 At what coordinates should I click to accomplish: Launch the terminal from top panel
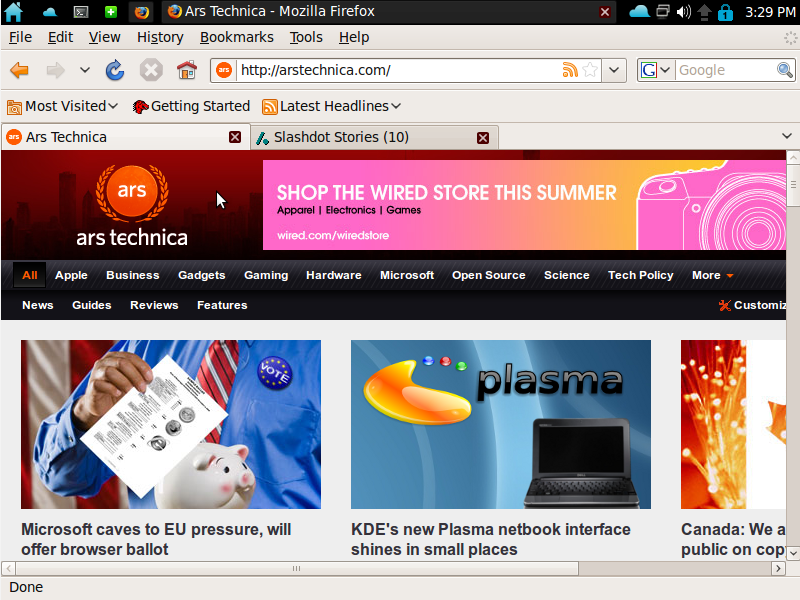[81, 12]
